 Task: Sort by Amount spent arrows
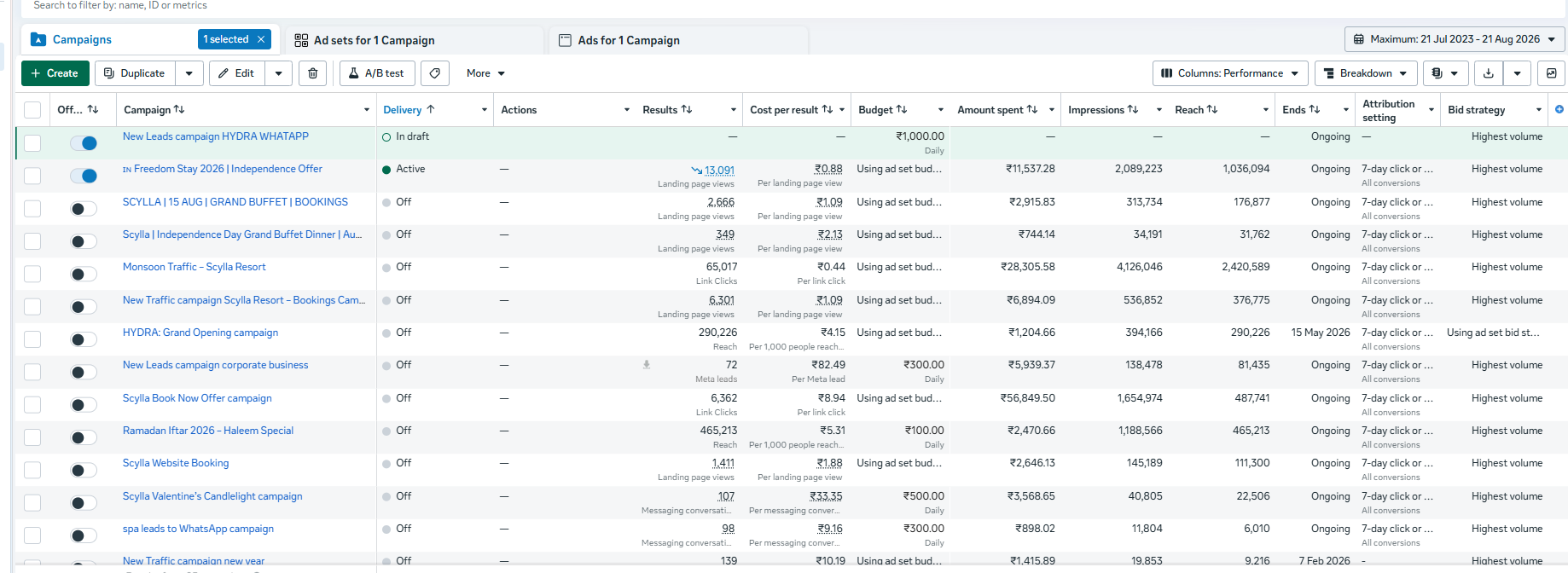[1032, 109]
